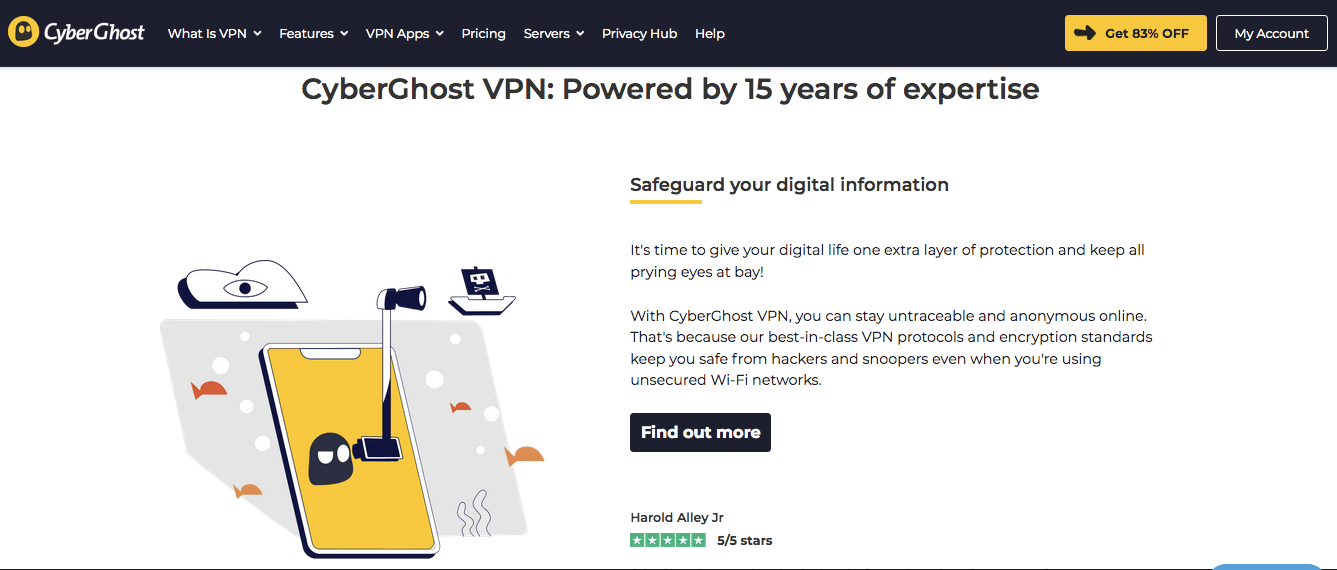Click the Safeguard your digital information heading

789,184
